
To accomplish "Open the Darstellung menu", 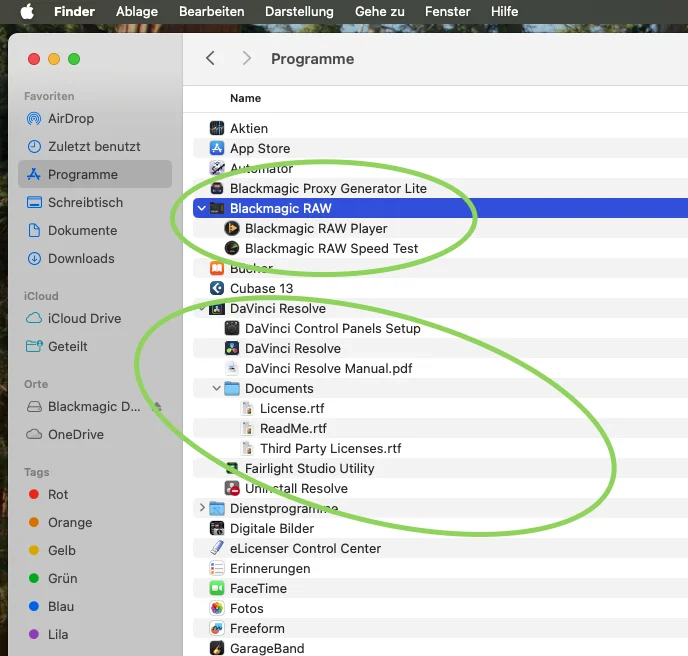I will [299, 11].
